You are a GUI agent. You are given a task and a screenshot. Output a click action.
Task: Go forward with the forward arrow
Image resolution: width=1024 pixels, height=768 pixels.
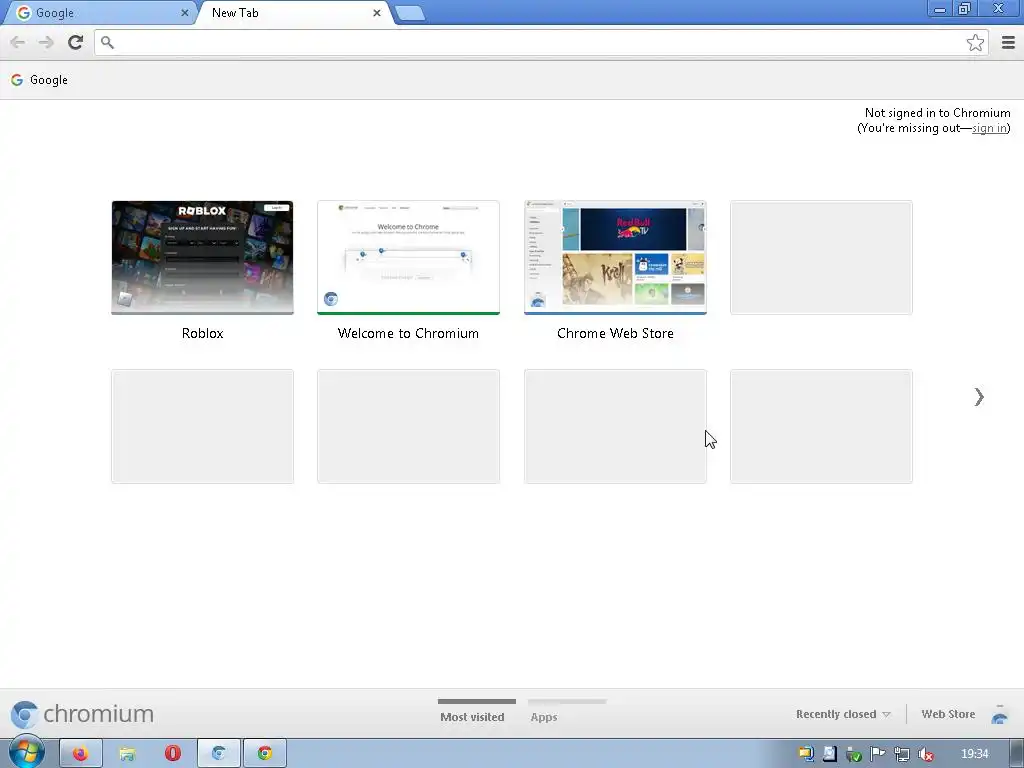point(46,42)
